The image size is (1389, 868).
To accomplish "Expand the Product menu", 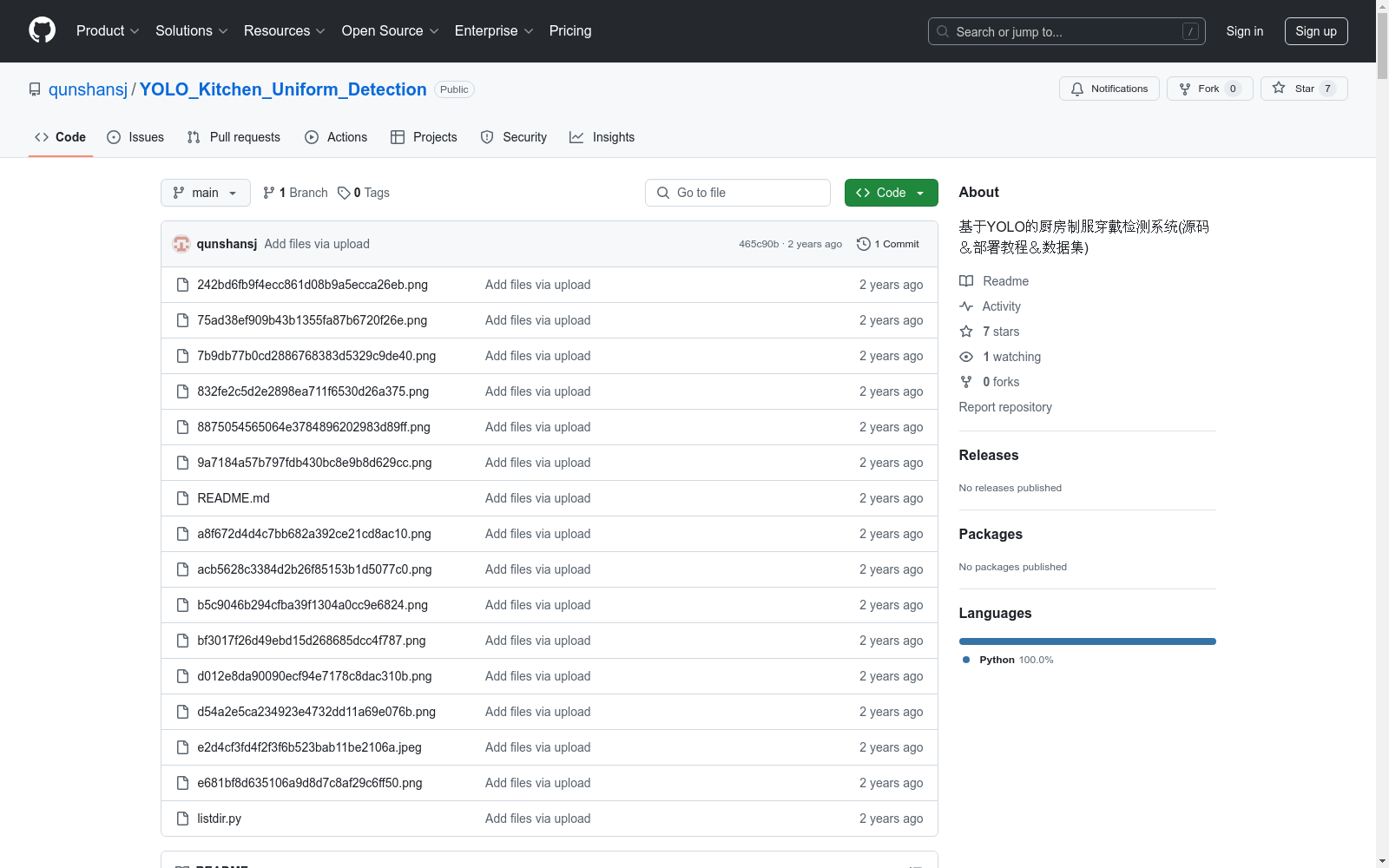I will pos(108,30).
